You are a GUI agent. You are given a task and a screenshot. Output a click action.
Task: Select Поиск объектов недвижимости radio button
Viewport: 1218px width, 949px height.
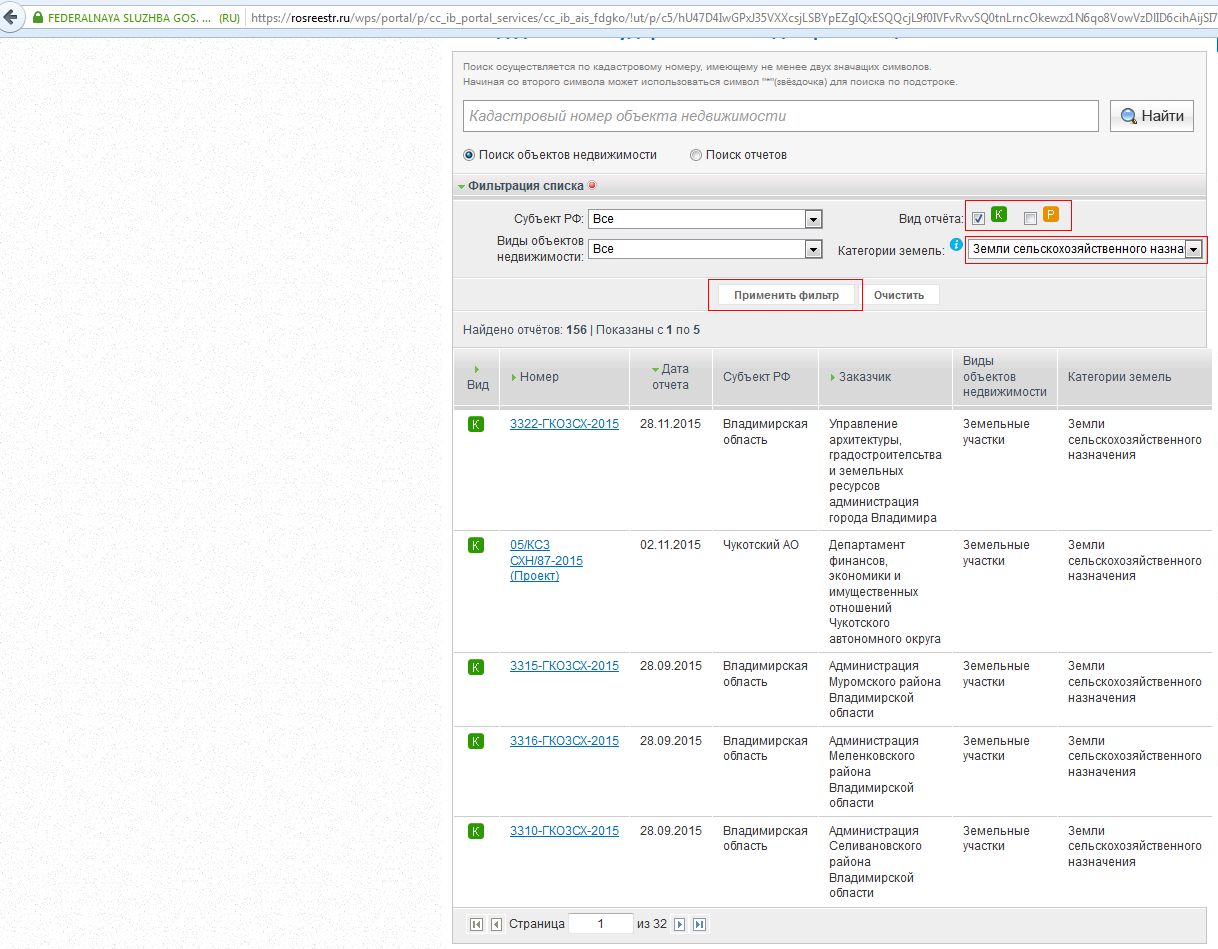tap(469, 155)
